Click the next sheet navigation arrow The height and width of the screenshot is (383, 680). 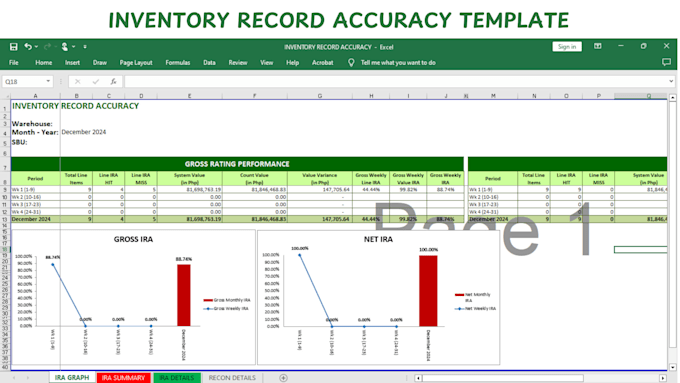[x=27, y=378]
